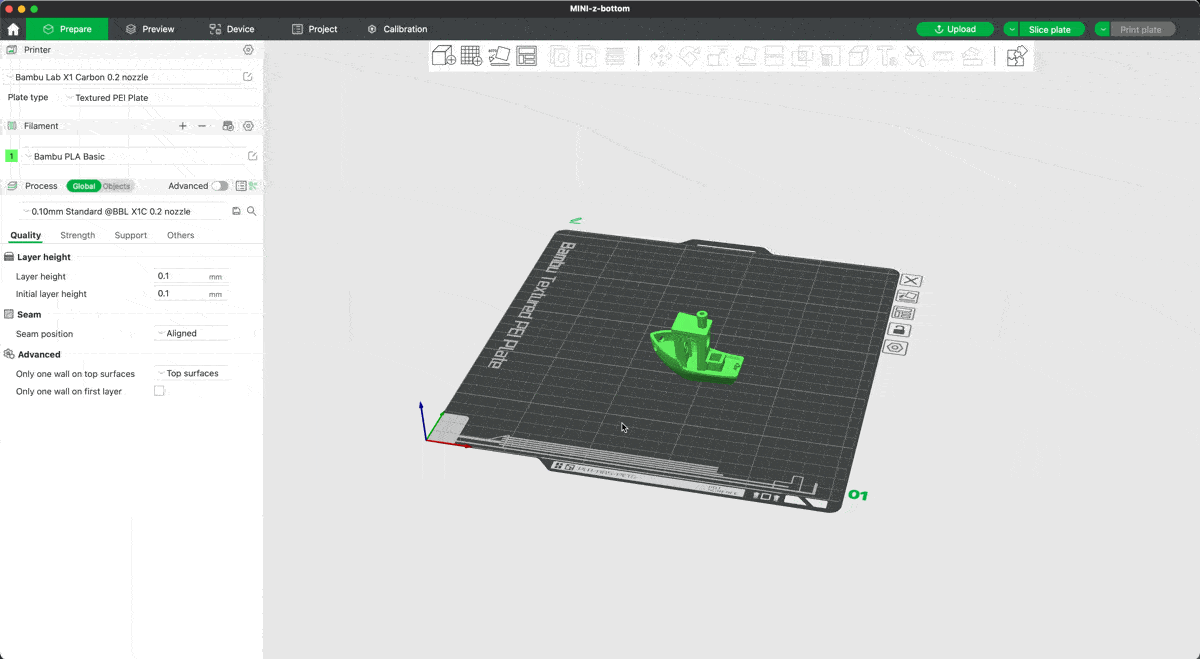1200x659 pixels.
Task: Click the green filament 1 color swatch
Action: (x=12, y=156)
